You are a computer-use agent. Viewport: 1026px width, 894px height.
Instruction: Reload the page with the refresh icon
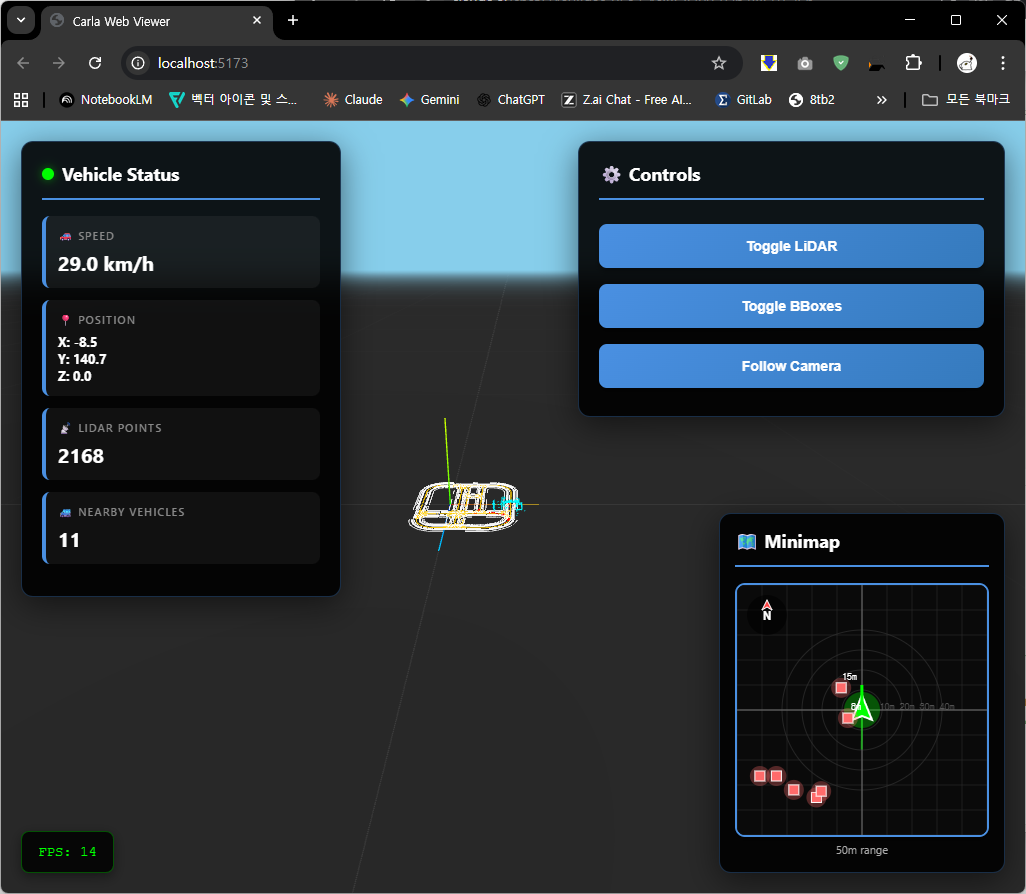(95, 63)
